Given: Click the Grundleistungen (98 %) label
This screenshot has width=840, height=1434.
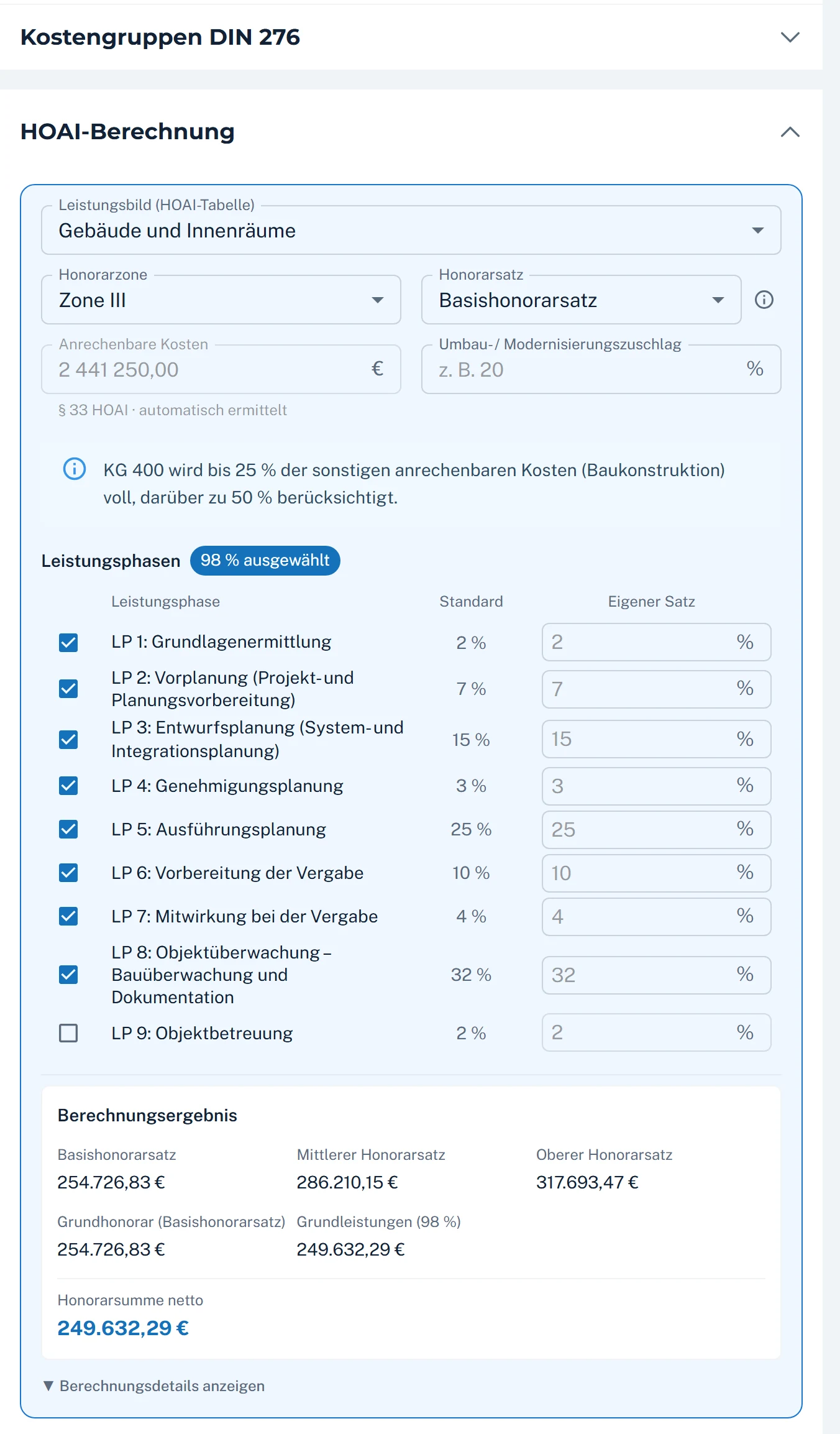Looking at the screenshot, I should tap(379, 1221).
